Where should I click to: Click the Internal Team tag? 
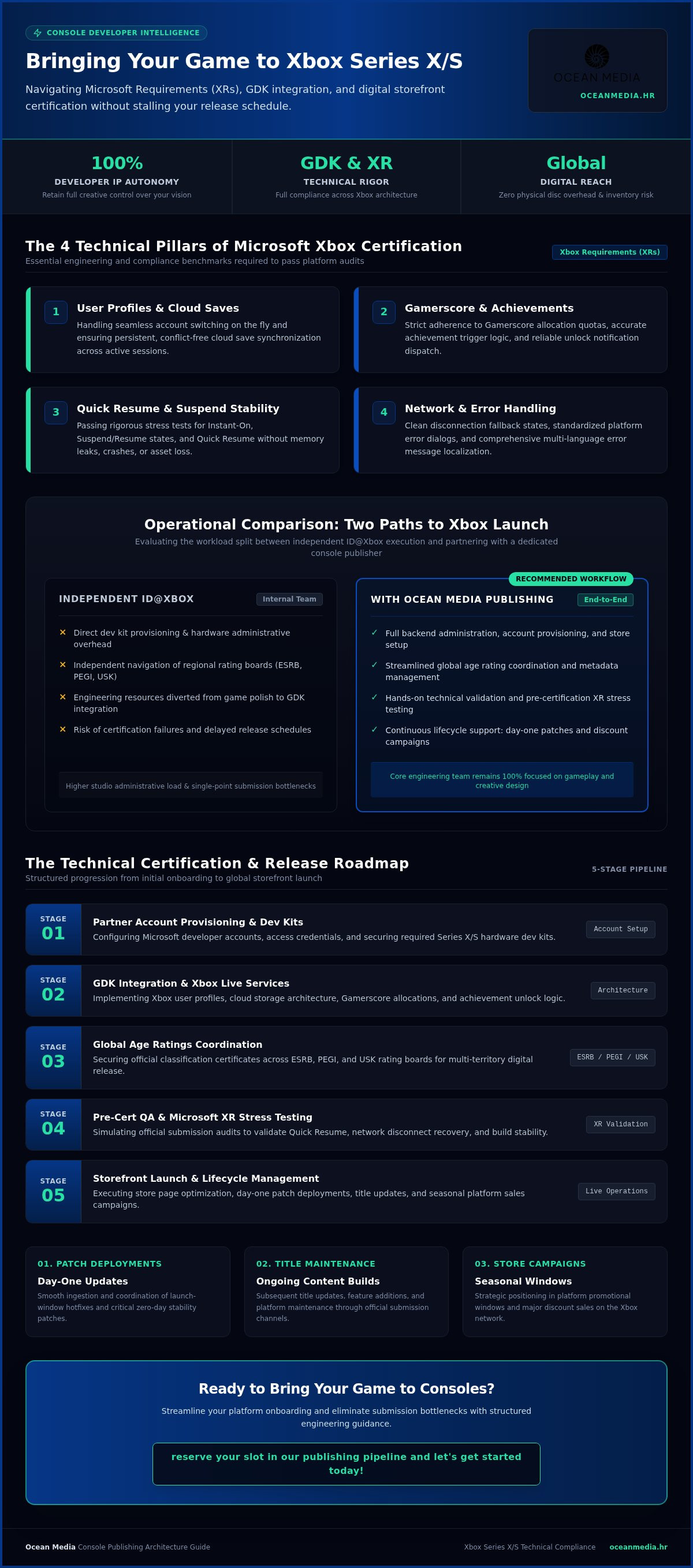coord(289,599)
